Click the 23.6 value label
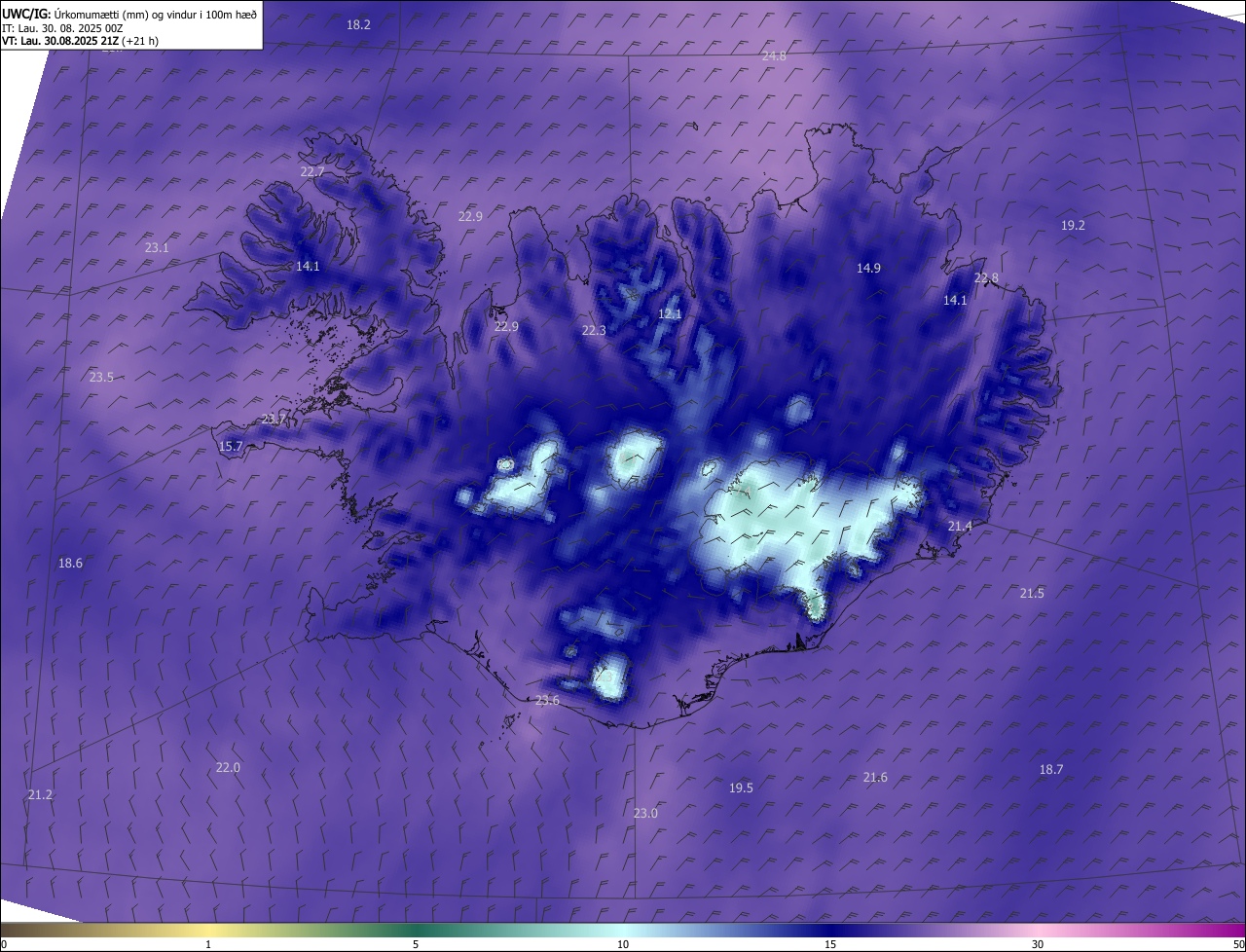Image resolution: width=1246 pixels, height=952 pixels. pos(548,701)
